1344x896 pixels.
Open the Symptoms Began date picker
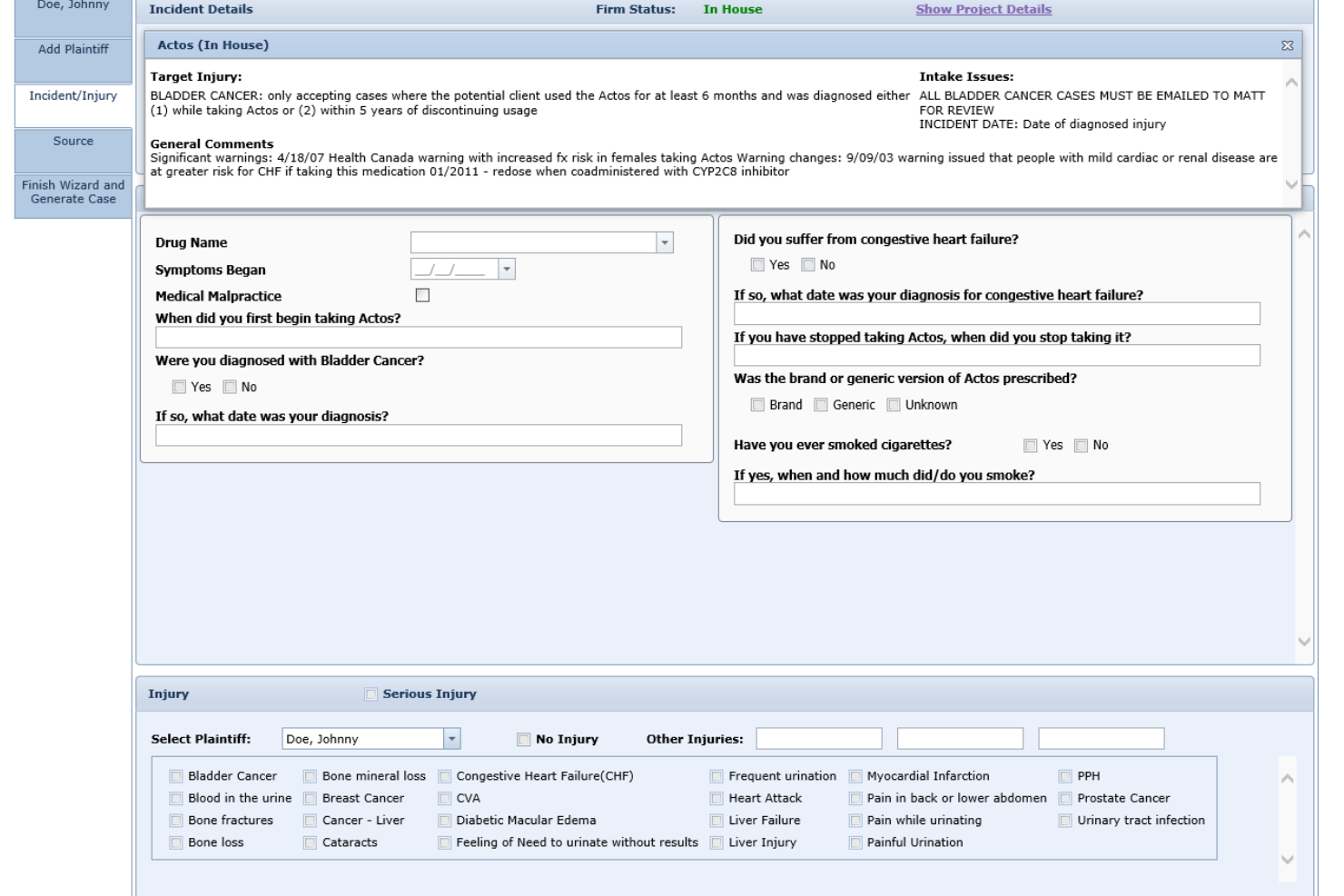click(507, 269)
